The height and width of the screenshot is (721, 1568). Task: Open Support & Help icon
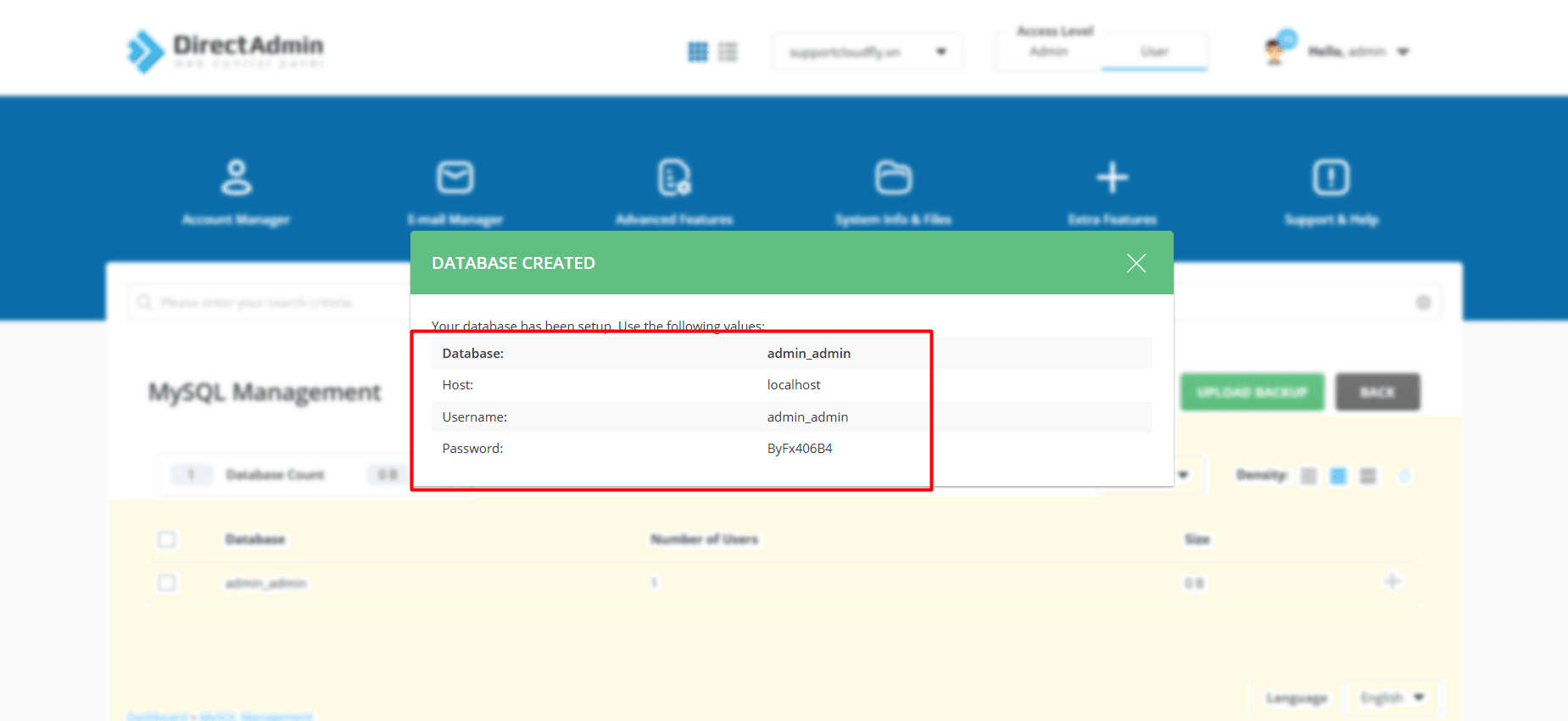point(1331,178)
